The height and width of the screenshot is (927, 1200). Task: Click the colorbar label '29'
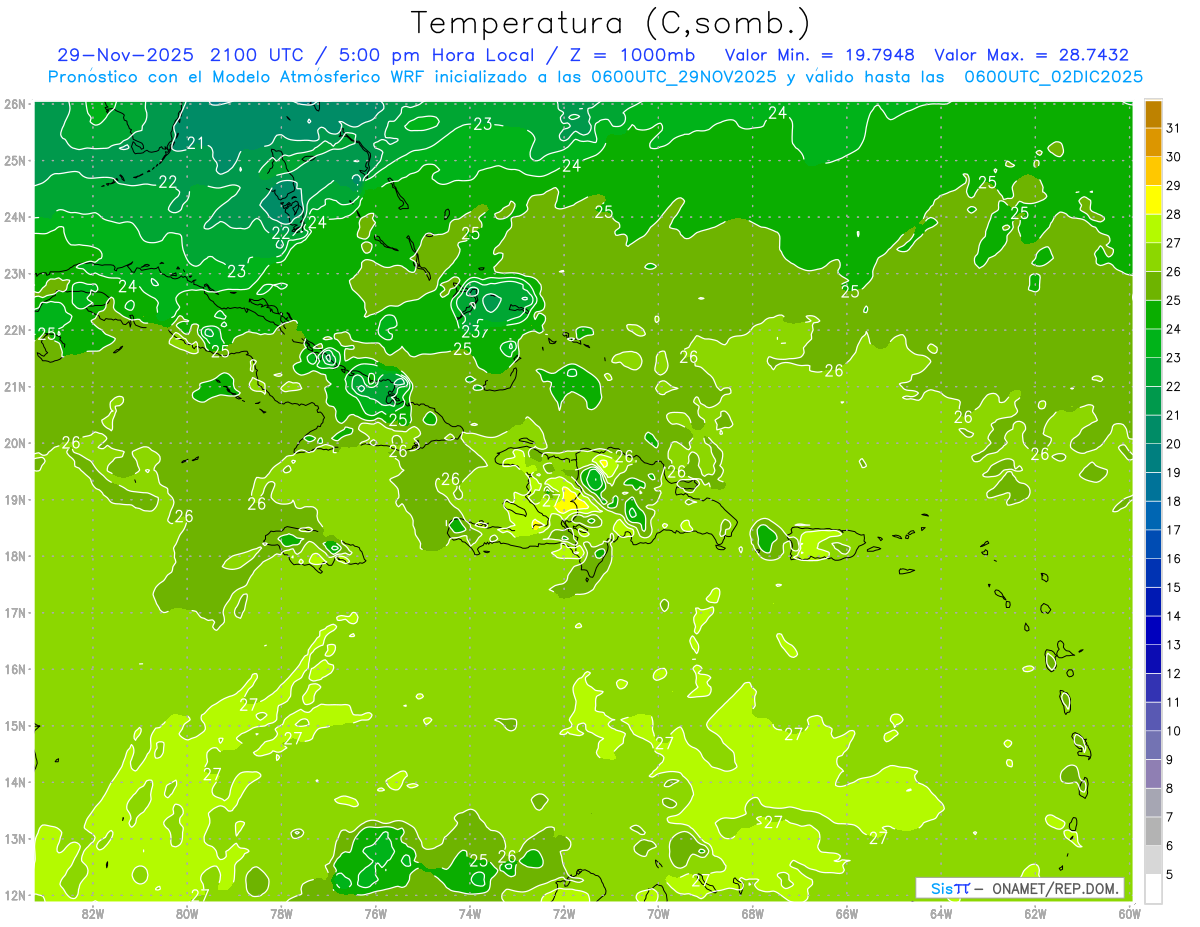pos(1174,186)
